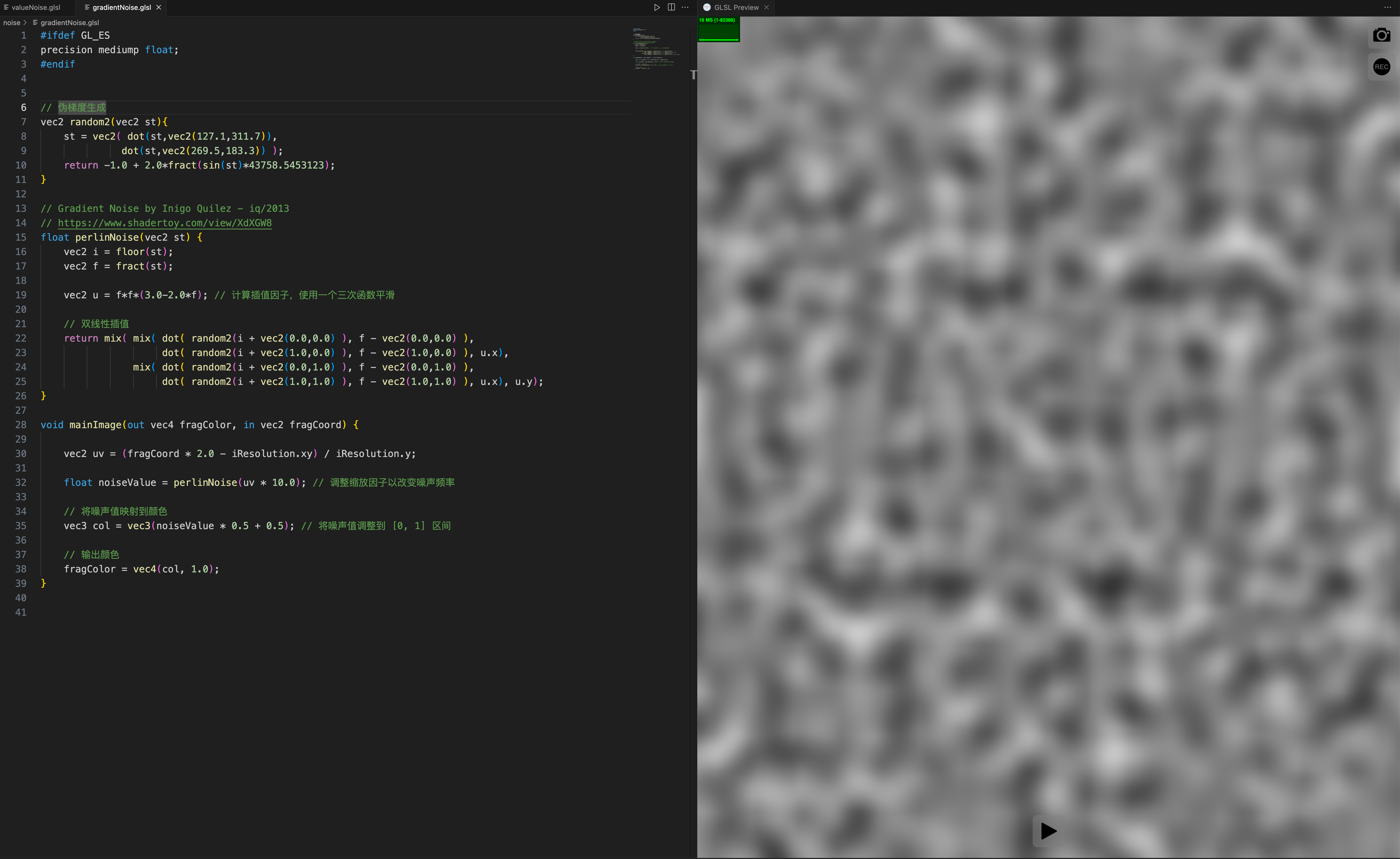Split the editor with the split icon
Viewport: 1400px width, 859px height.
tap(671, 7)
